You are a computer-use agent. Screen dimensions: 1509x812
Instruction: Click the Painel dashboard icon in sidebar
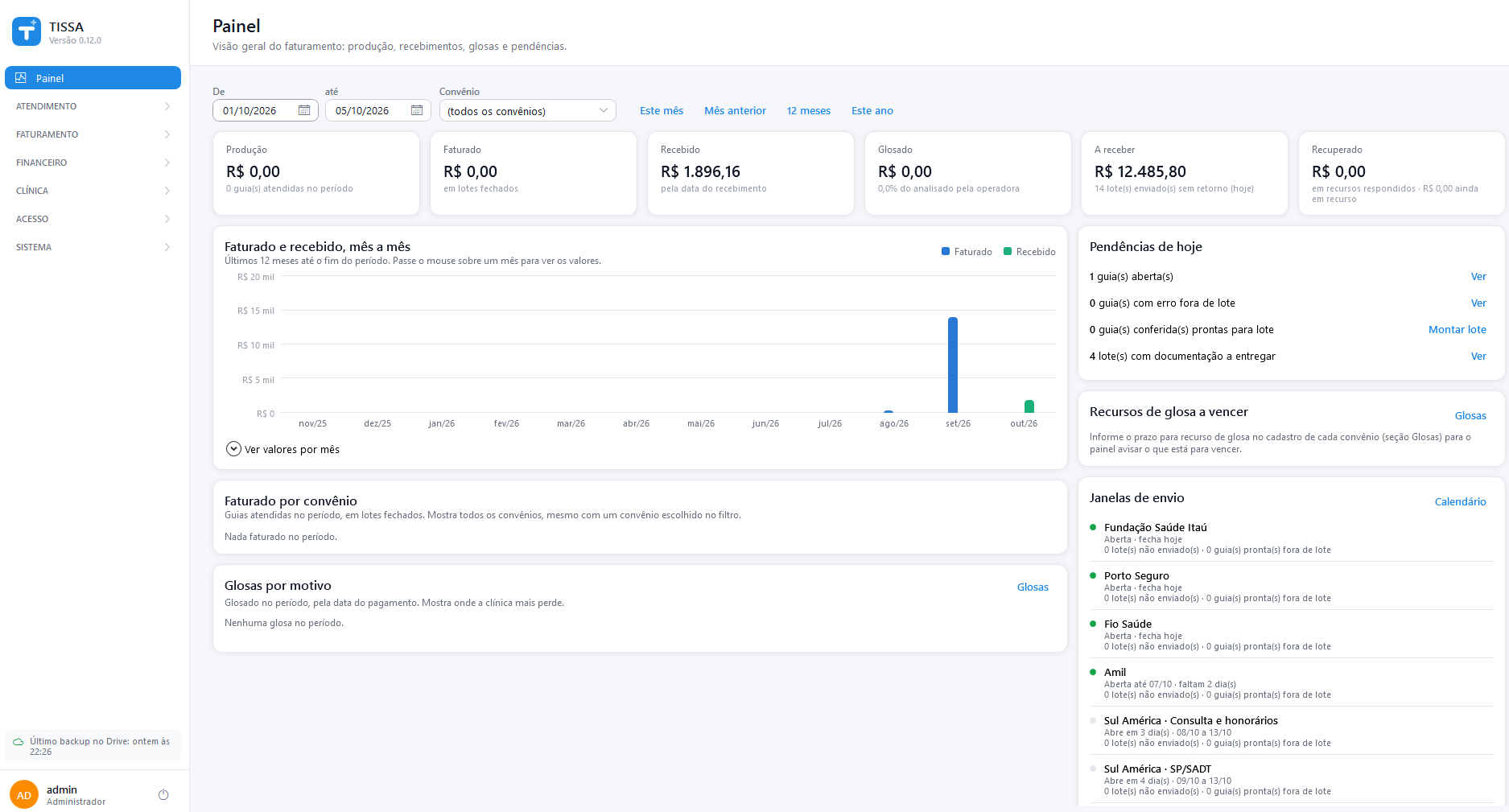coord(21,78)
